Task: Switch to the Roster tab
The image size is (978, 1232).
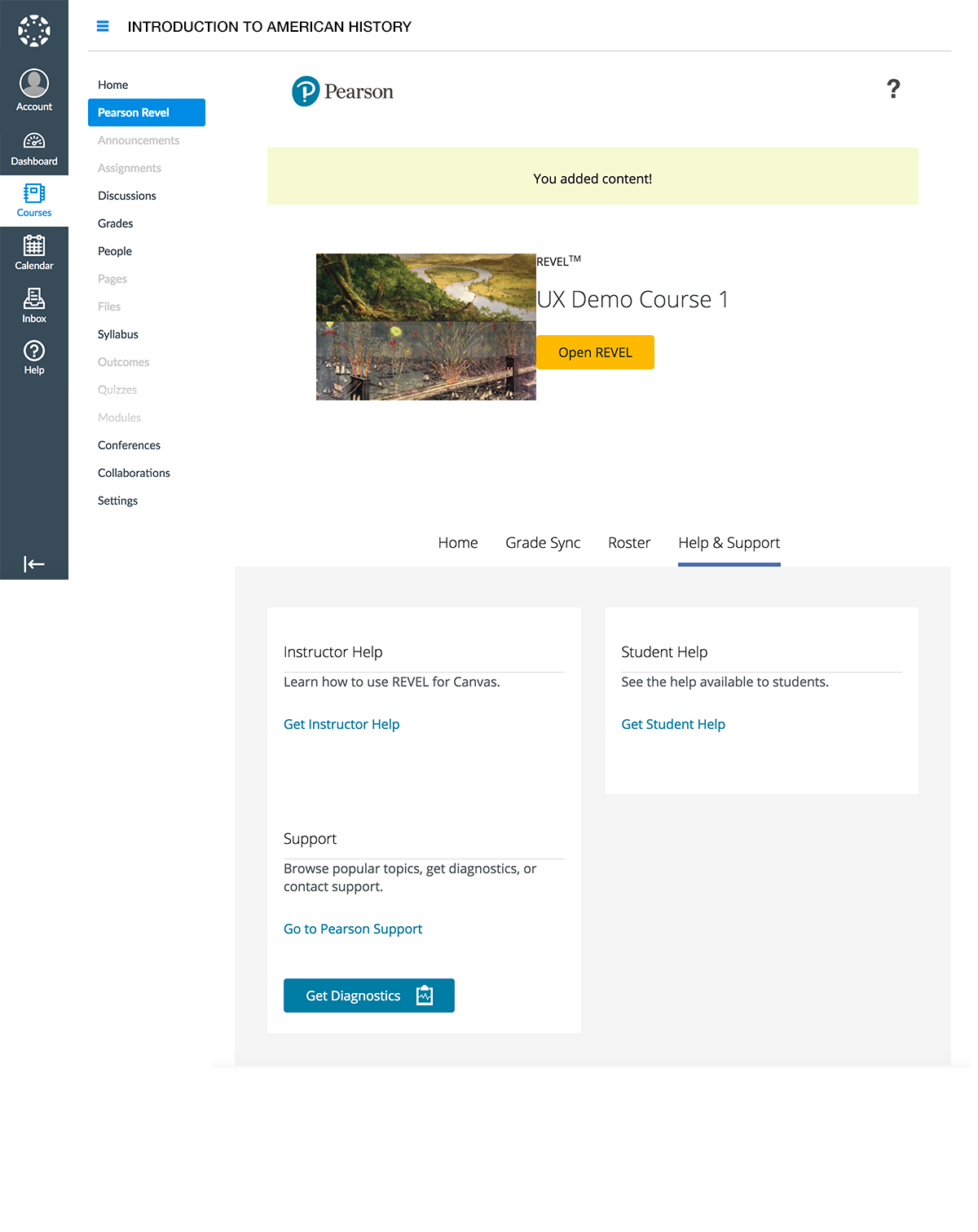Action: click(629, 543)
